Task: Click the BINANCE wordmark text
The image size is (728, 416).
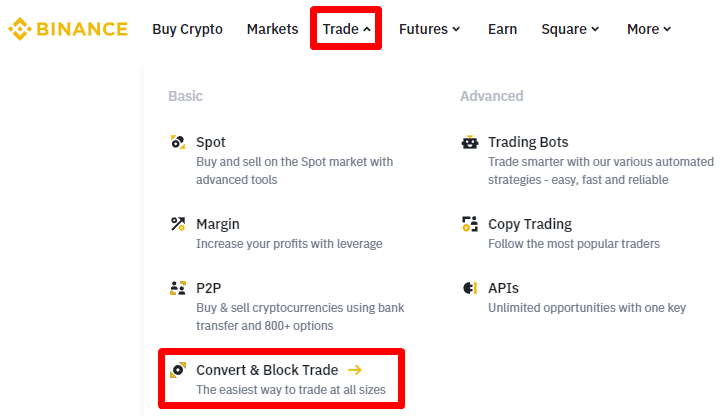Action: [82, 29]
